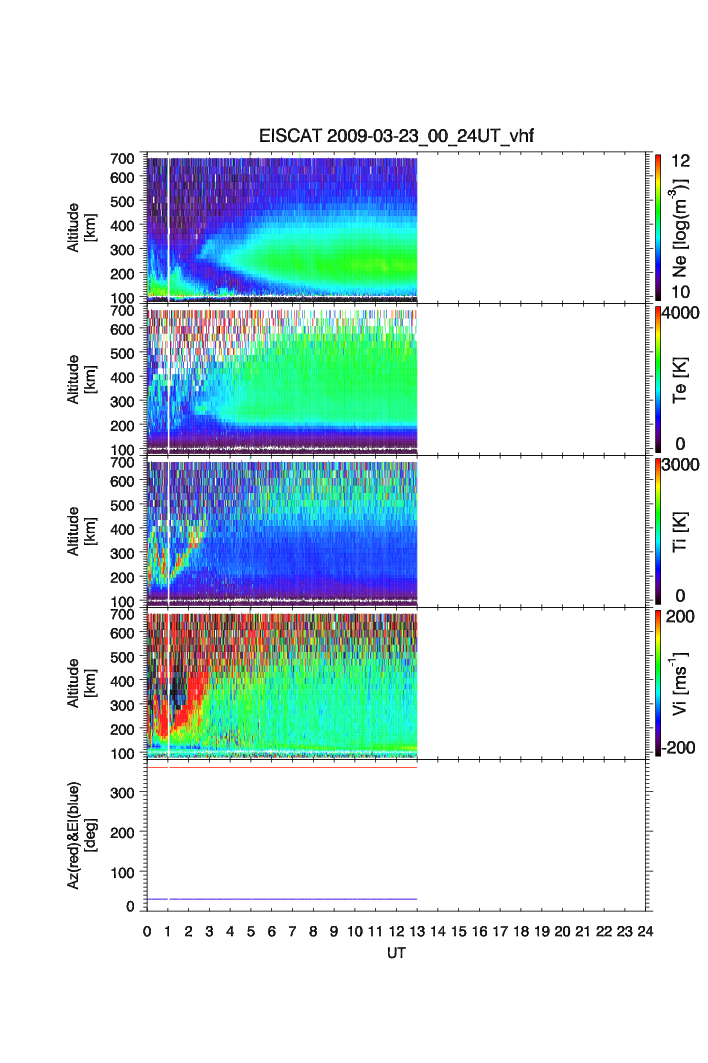Select the Te electron temperature color bar
This screenshot has width=708, height=1063.
(658, 379)
